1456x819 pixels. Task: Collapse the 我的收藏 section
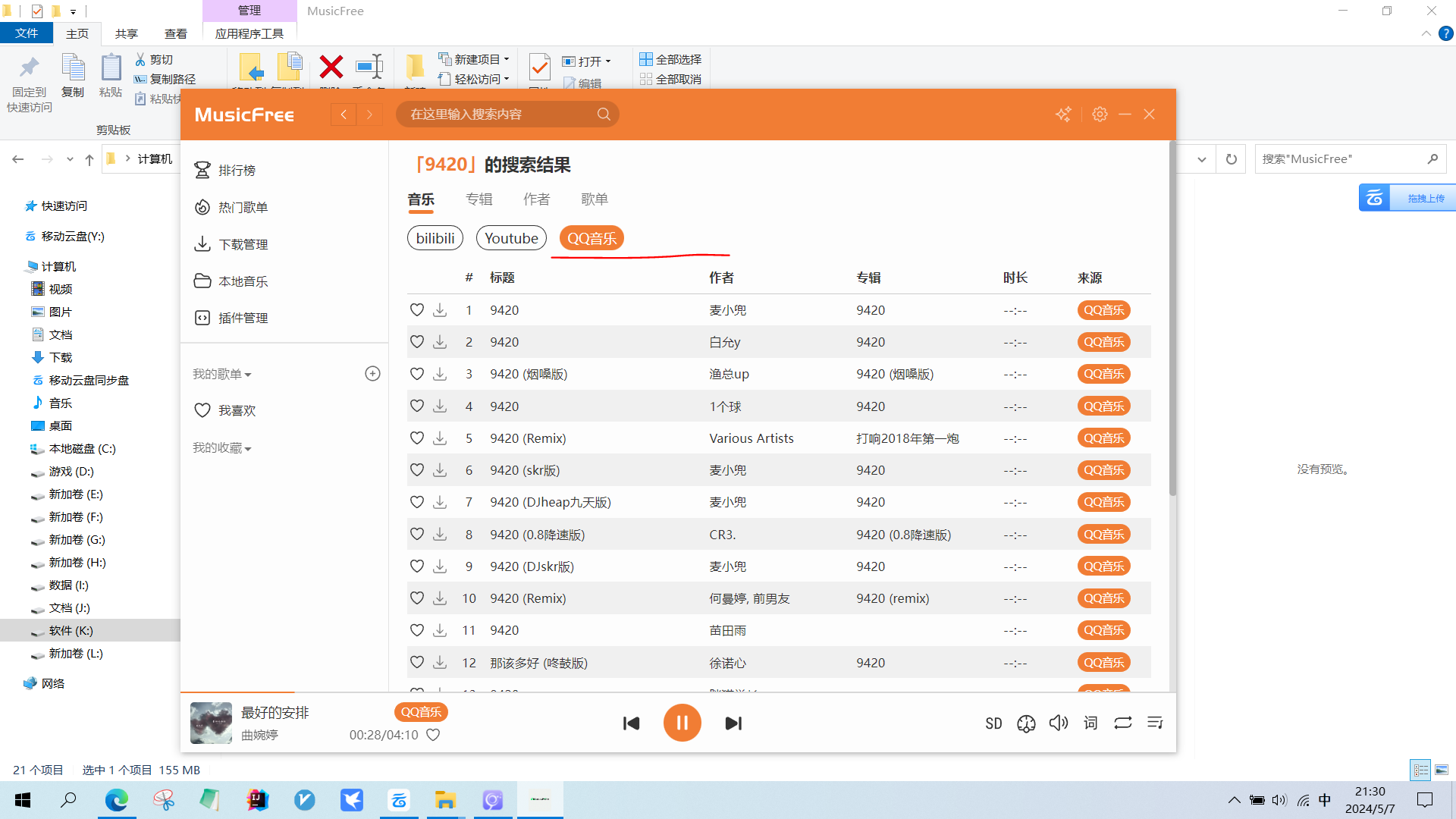(x=221, y=448)
